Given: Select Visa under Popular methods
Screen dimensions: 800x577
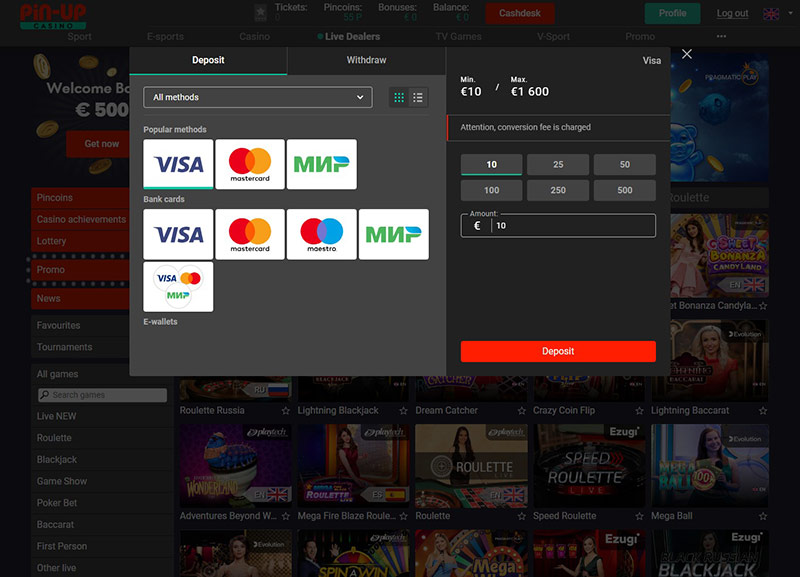Looking at the screenshot, I should pyautogui.click(x=178, y=164).
